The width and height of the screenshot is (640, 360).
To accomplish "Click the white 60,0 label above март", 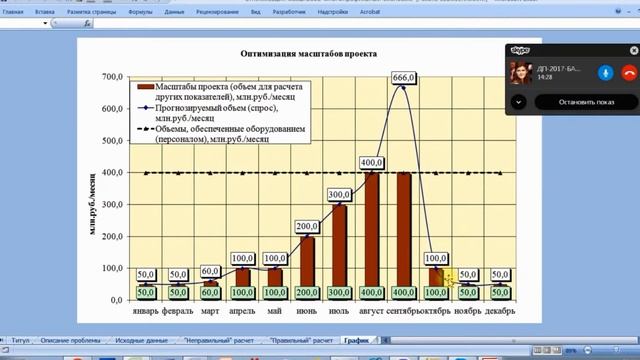I will [x=210, y=271].
